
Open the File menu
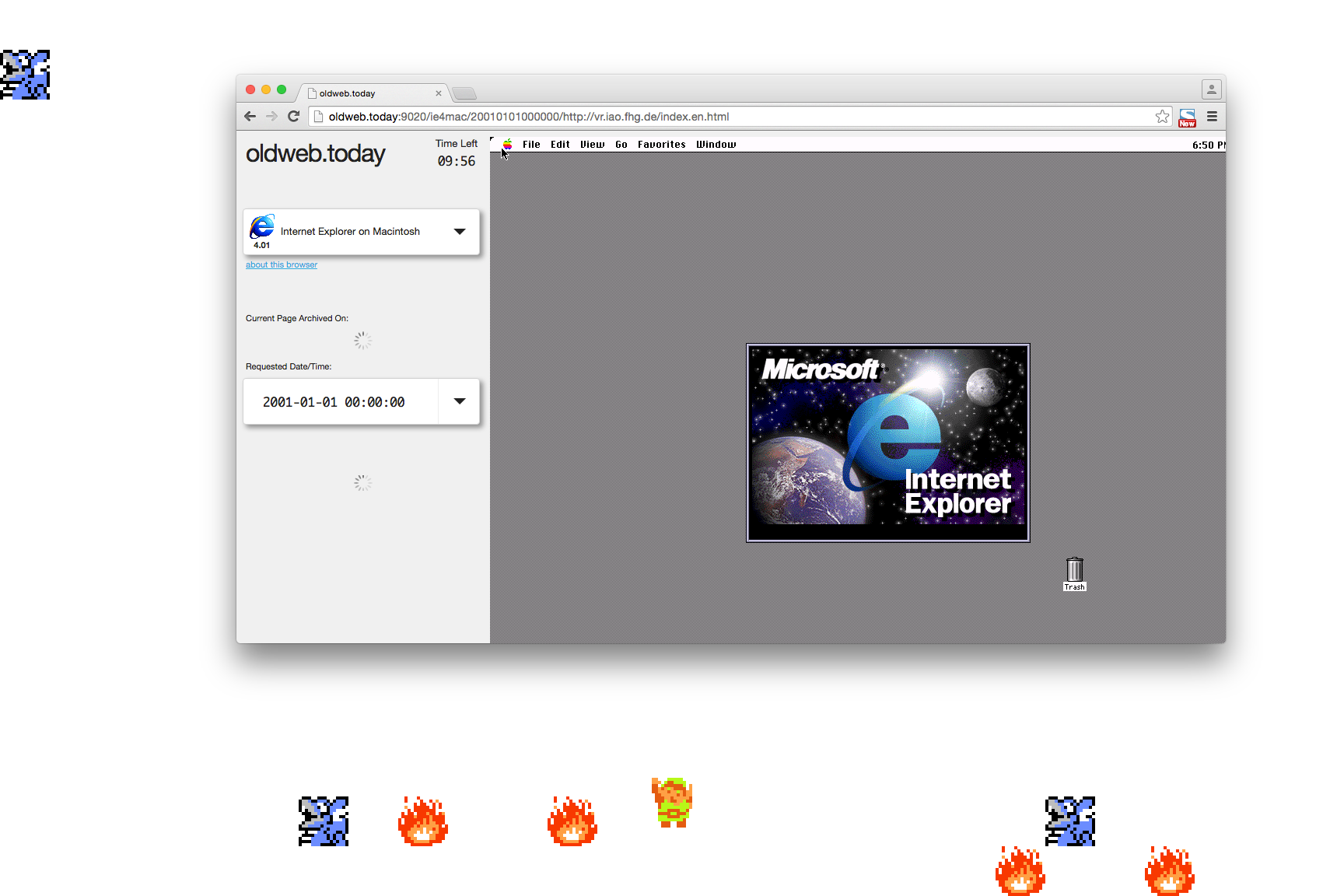[x=531, y=145]
